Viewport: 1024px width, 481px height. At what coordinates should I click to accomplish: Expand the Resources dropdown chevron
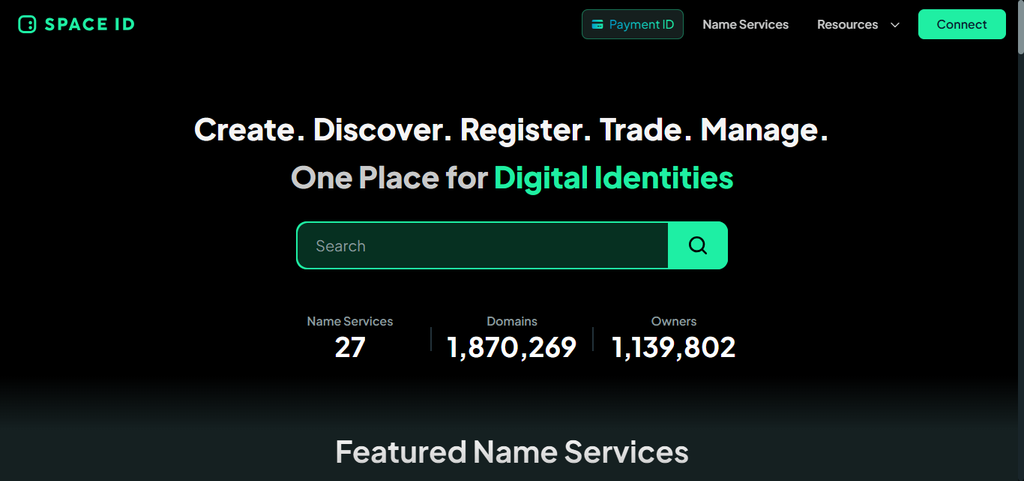point(895,25)
